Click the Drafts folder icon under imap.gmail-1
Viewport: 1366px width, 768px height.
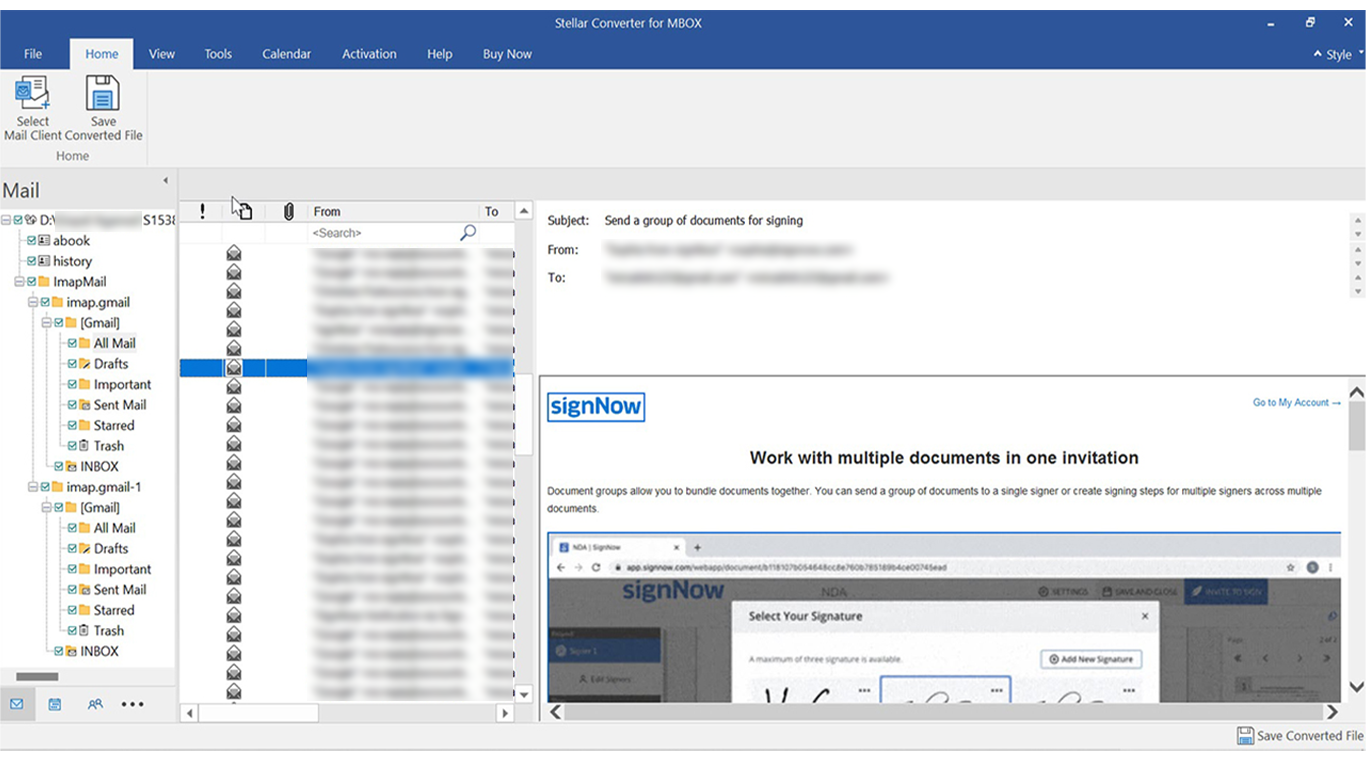point(85,549)
